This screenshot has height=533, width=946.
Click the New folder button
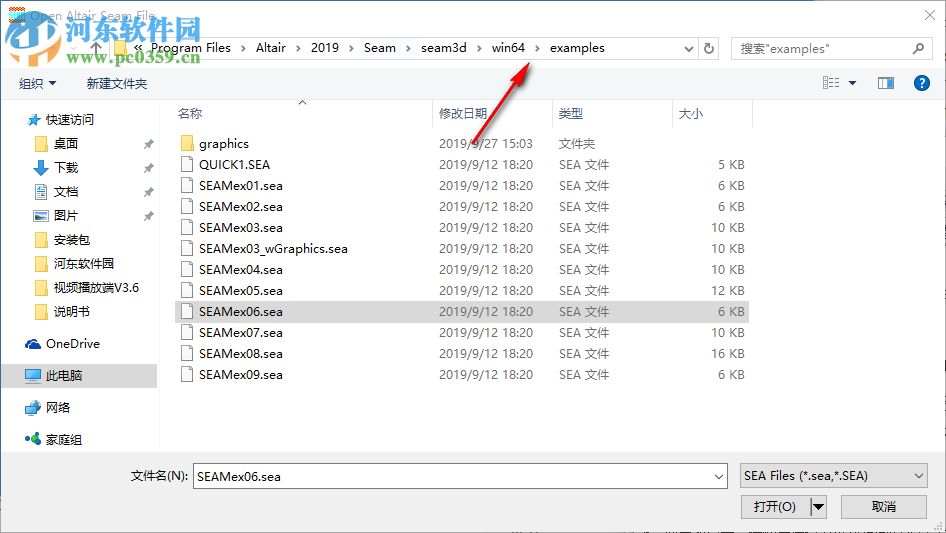[x=116, y=83]
